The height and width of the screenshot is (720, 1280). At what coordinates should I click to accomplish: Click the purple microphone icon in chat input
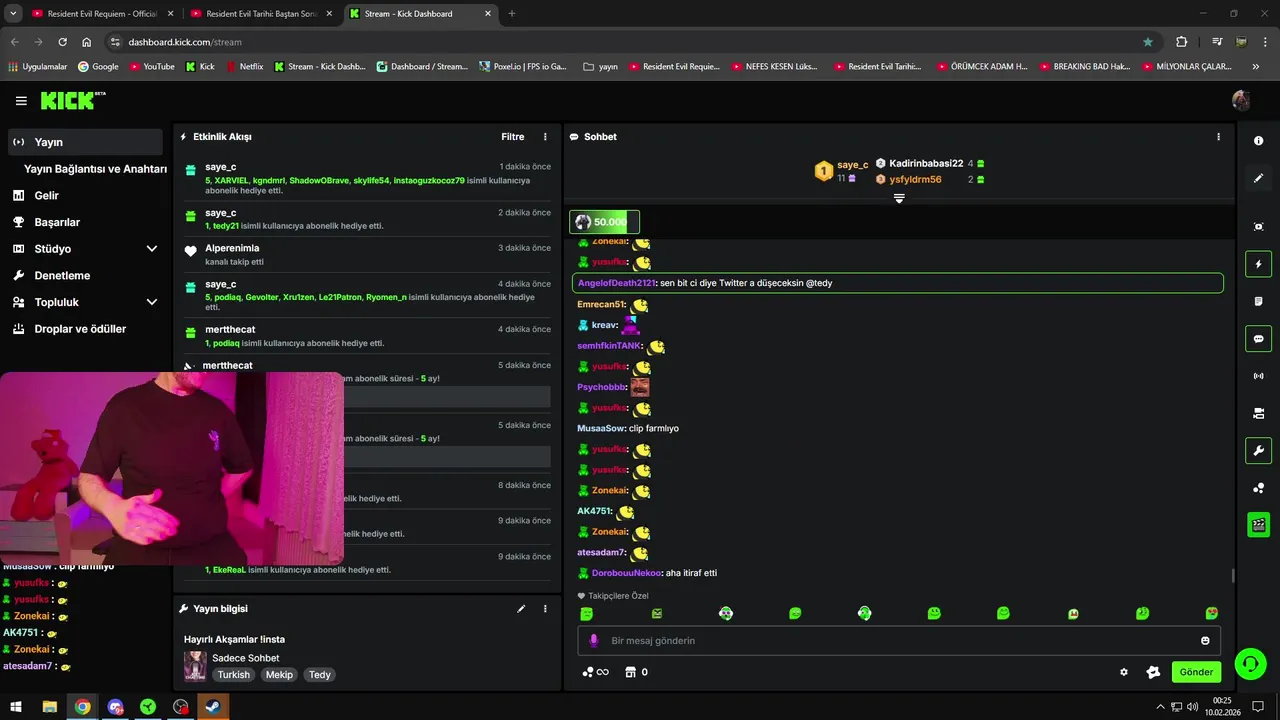[x=594, y=640]
